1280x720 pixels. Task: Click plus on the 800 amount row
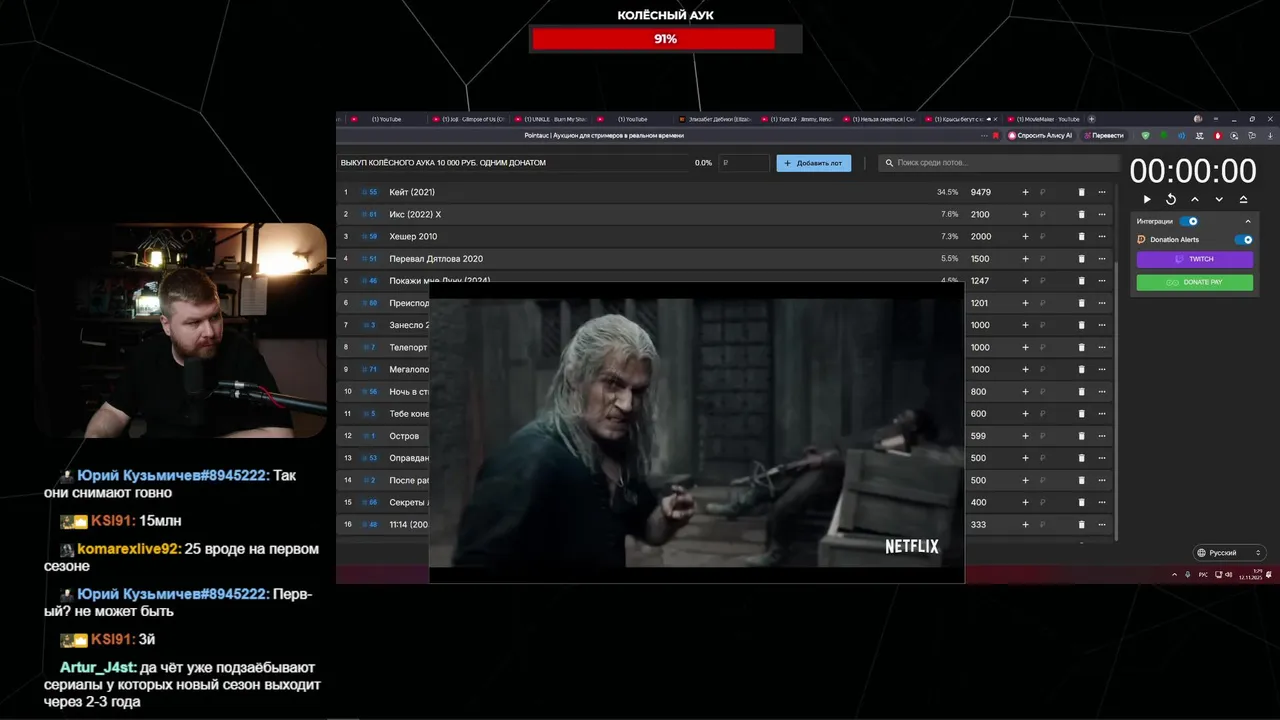point(1025,392)
